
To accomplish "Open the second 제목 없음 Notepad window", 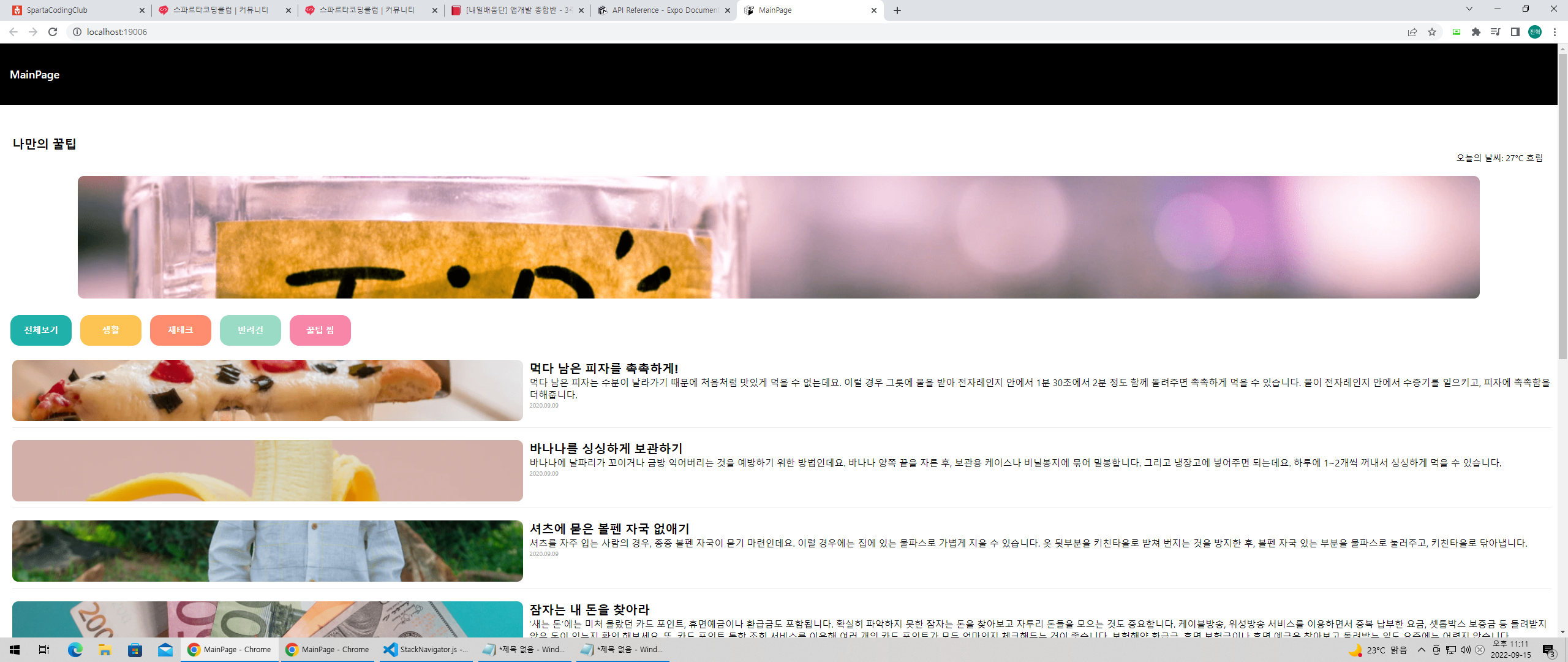I will (622, 650).
